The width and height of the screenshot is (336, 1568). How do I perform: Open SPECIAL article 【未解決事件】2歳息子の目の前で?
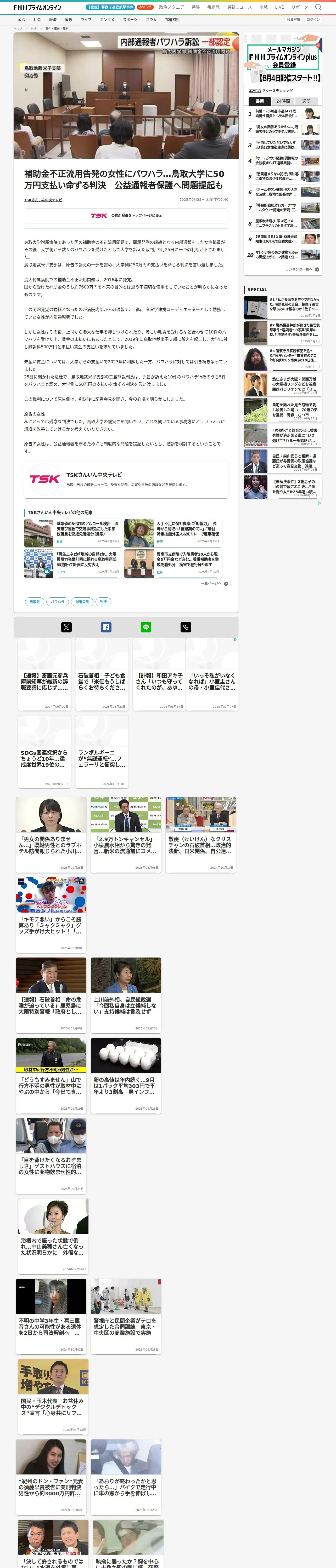282,486
